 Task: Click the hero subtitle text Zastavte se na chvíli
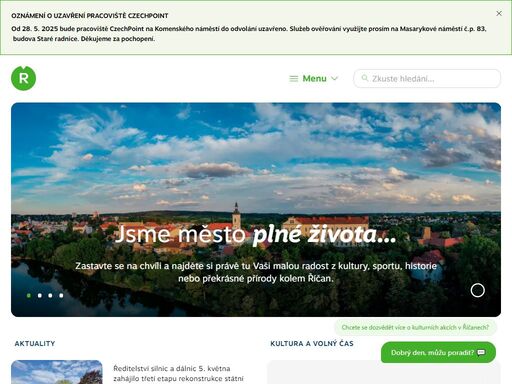click(256, 272)
